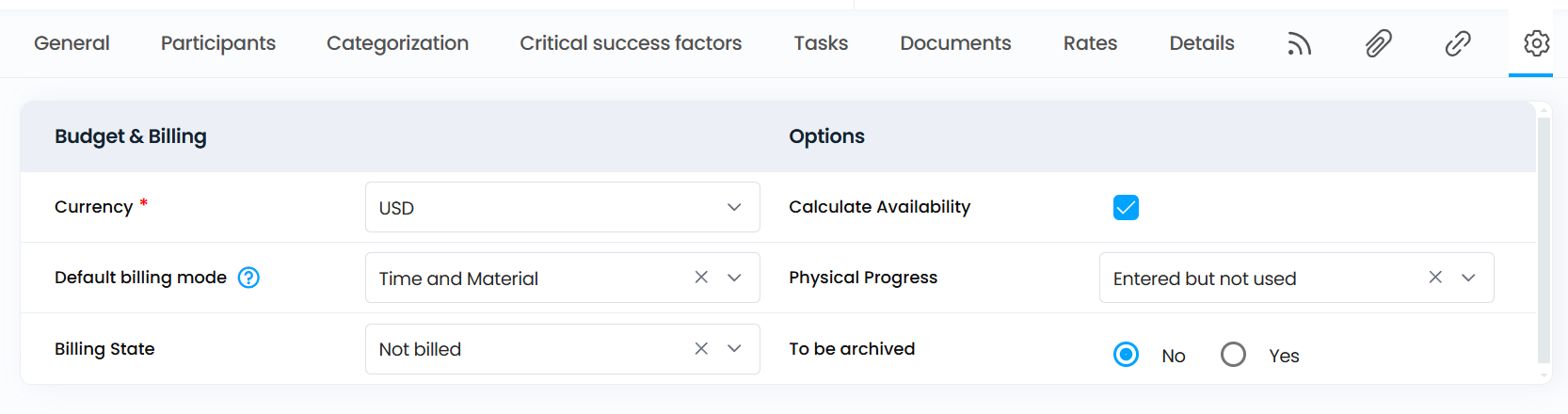Open the Default billing mode dropdown arrow
The image size is (1568, 414).
734,278
